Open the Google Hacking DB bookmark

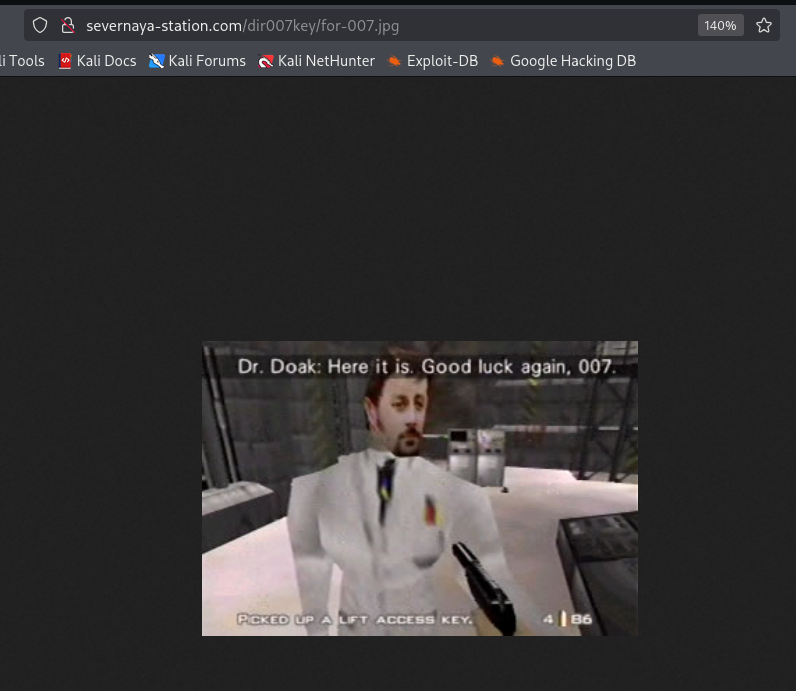(x=563, y=61)
